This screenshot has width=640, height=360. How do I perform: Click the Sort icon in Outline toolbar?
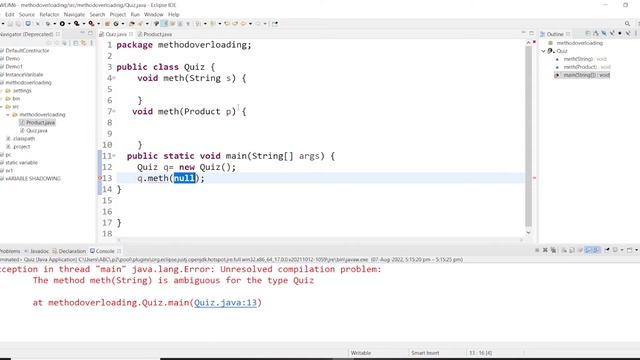596,33
